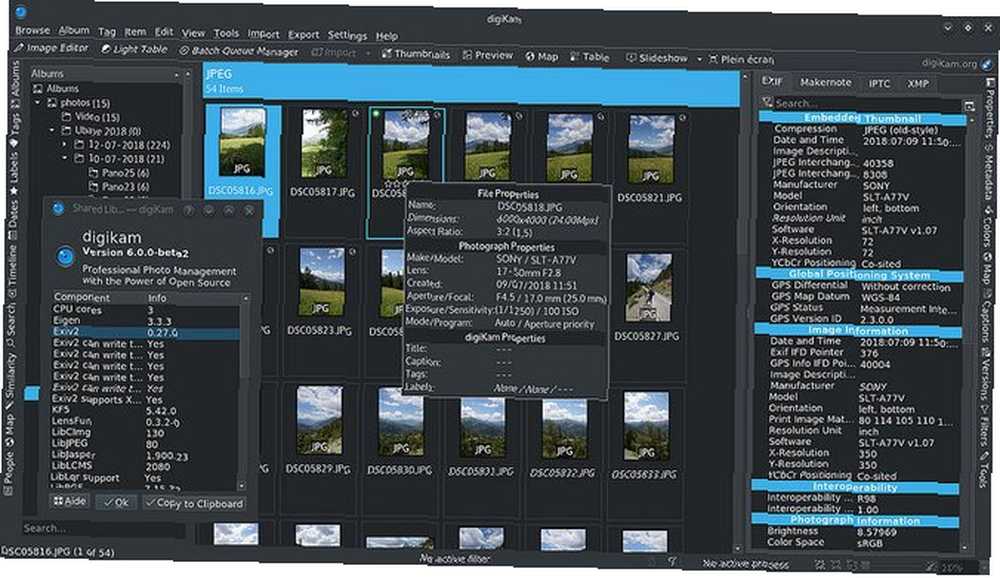This screenshot has width=1000, height=578.
Task: Open the Light Table tool
Action: (x=134, y=49)
